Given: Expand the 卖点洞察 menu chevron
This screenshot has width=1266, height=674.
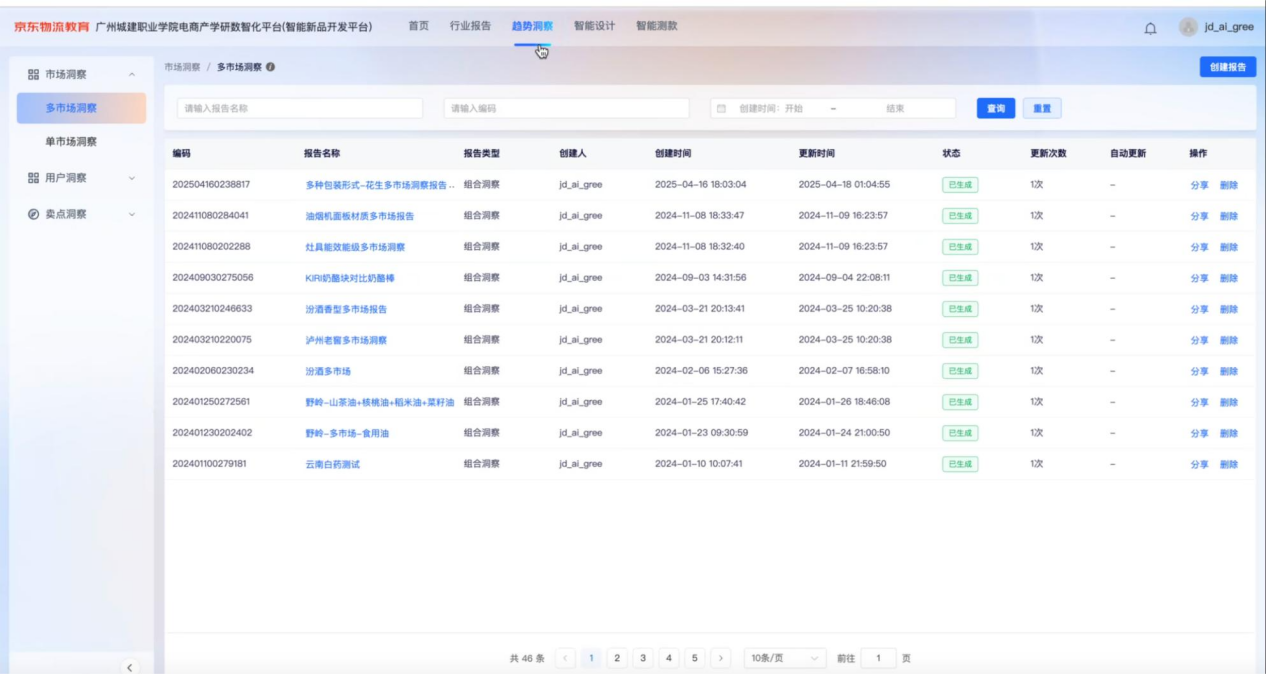Looking at the screenshot, I should coord(132,214).
